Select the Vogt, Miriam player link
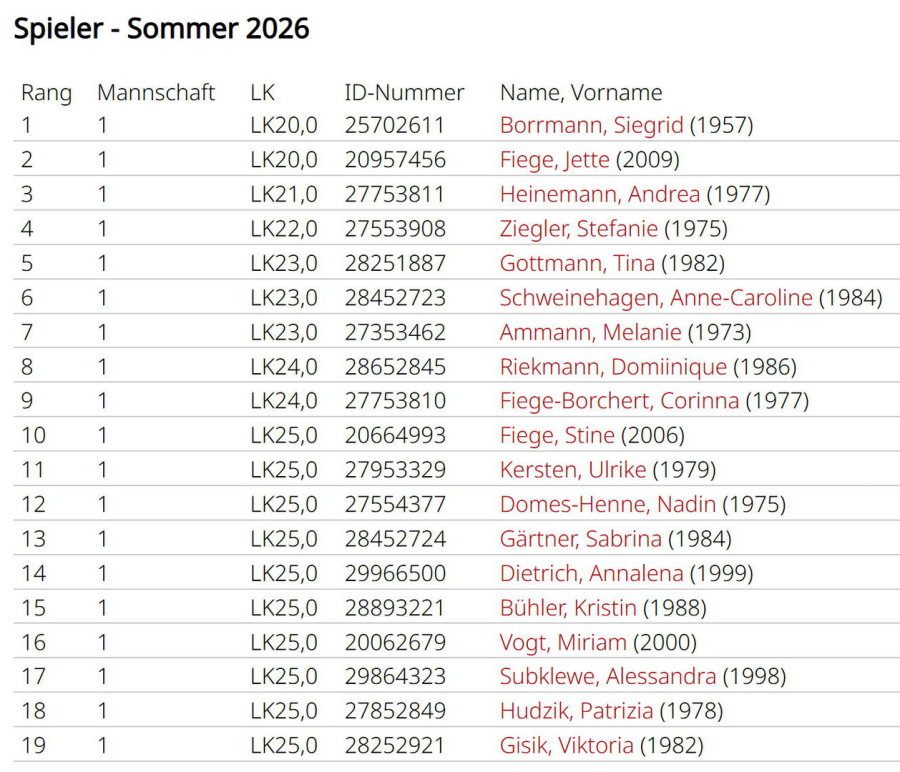Screen dimensions: 900x772 [x=563, y=643]
